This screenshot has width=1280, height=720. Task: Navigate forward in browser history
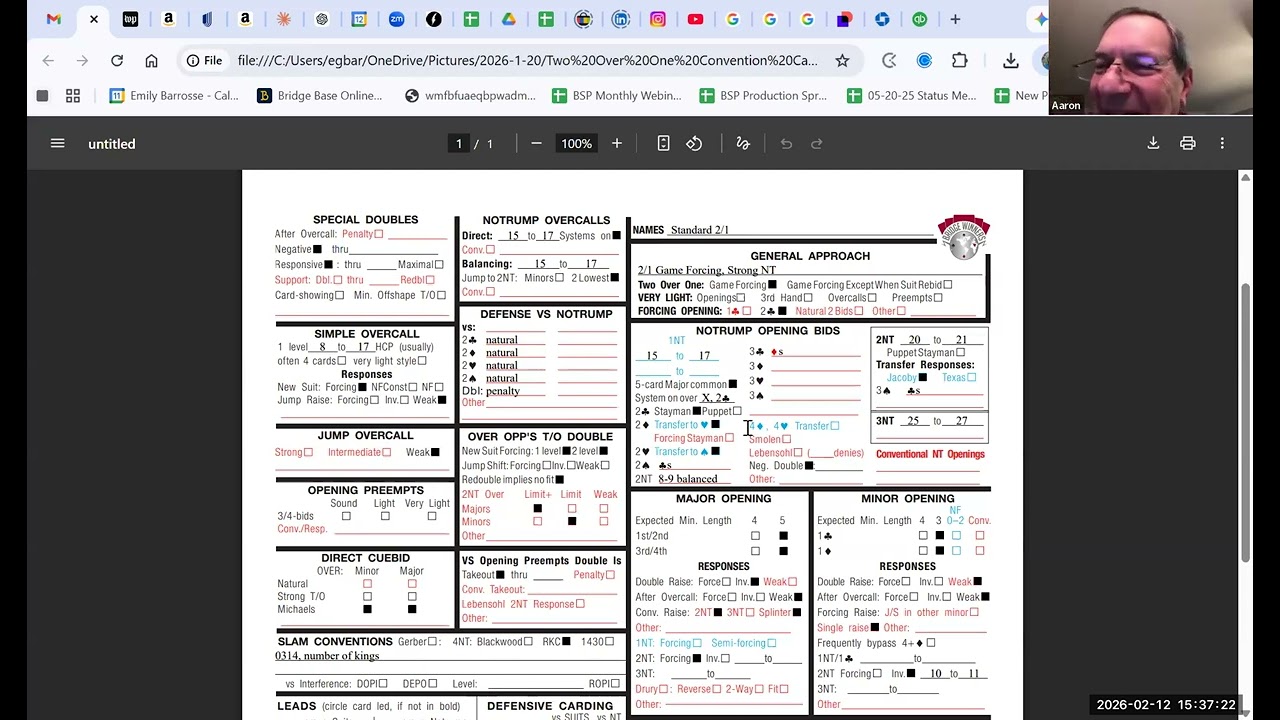82,61
